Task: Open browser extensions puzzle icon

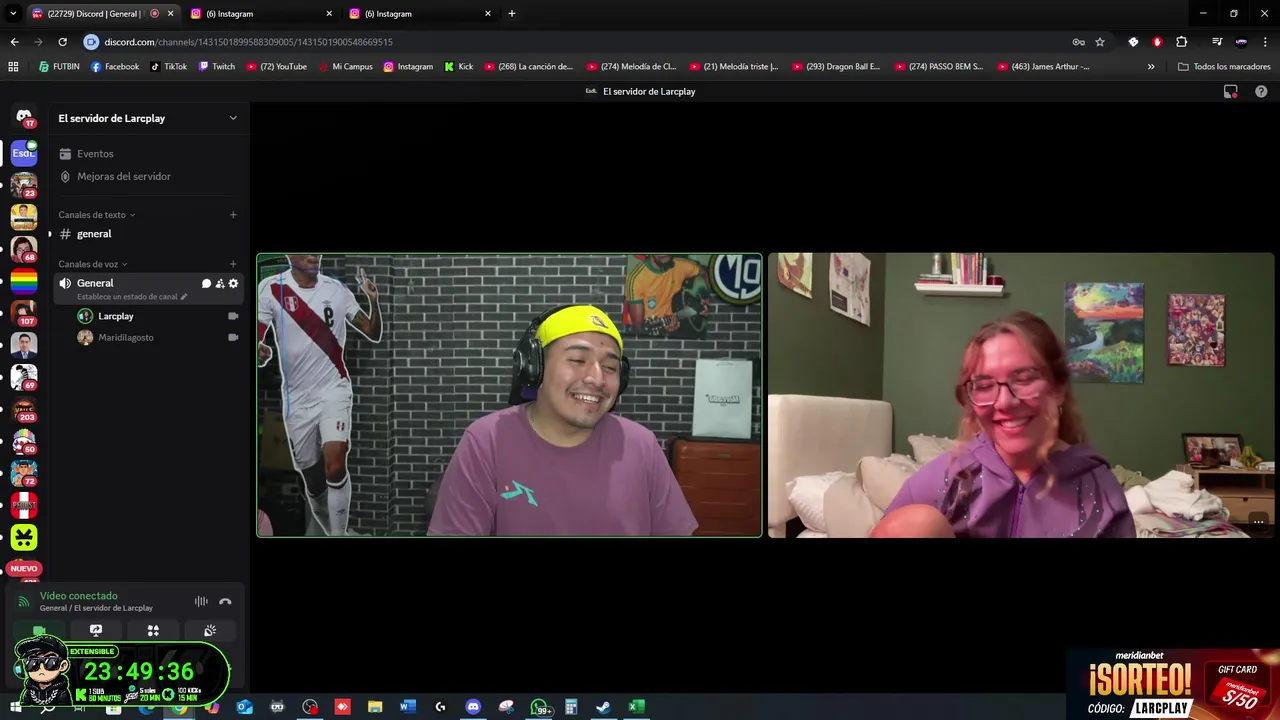Action: (1181, 42)
